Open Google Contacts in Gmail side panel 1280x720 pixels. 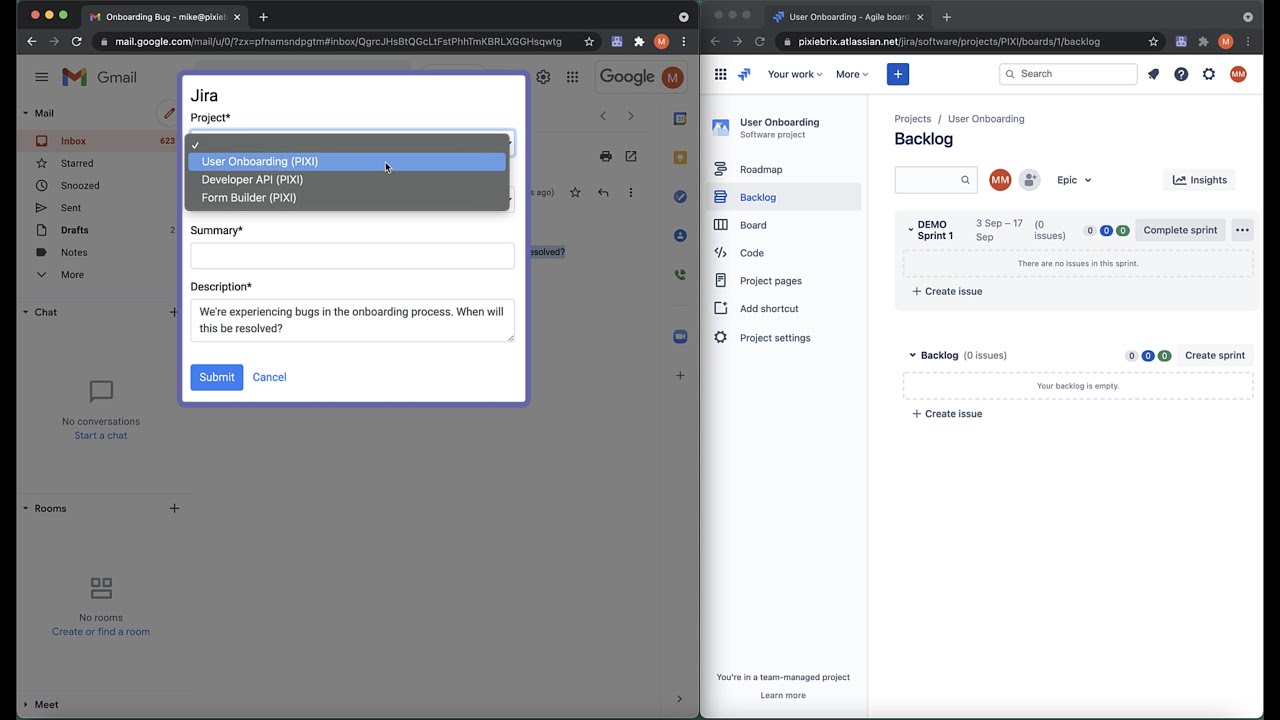(x=680, y=236)
